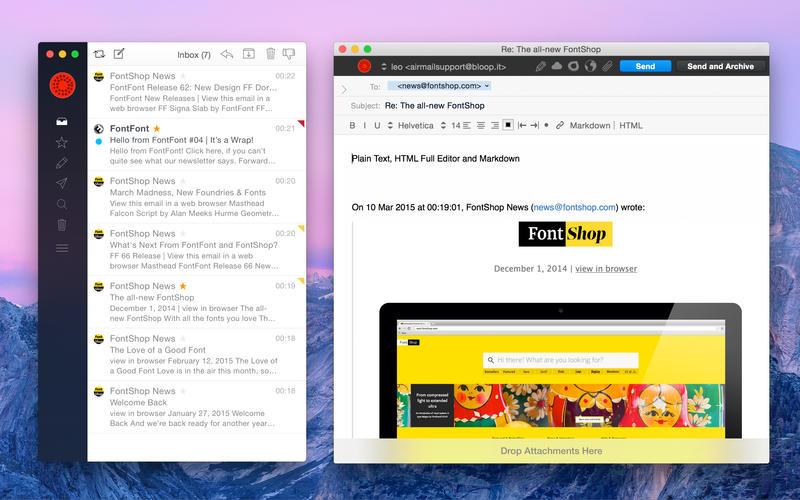Click the Drop Attachments Here area
This screenshot has width=800, height=500.
tap(551, 451)
